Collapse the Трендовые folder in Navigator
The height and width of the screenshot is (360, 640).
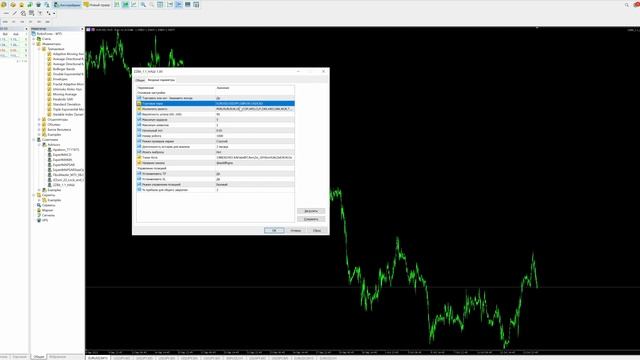[39, 49]
